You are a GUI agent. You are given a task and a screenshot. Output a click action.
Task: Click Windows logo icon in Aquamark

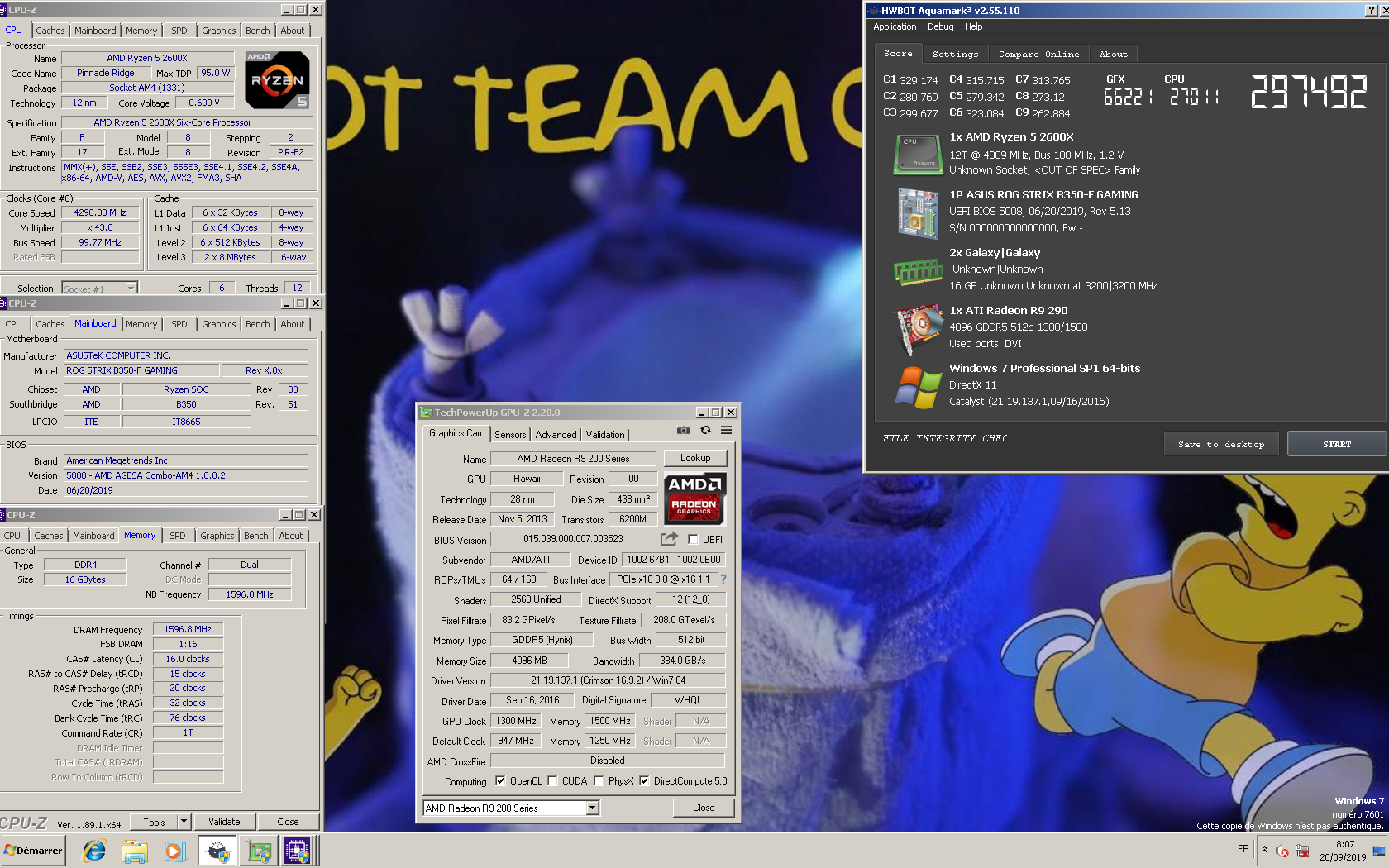(919, 387)
